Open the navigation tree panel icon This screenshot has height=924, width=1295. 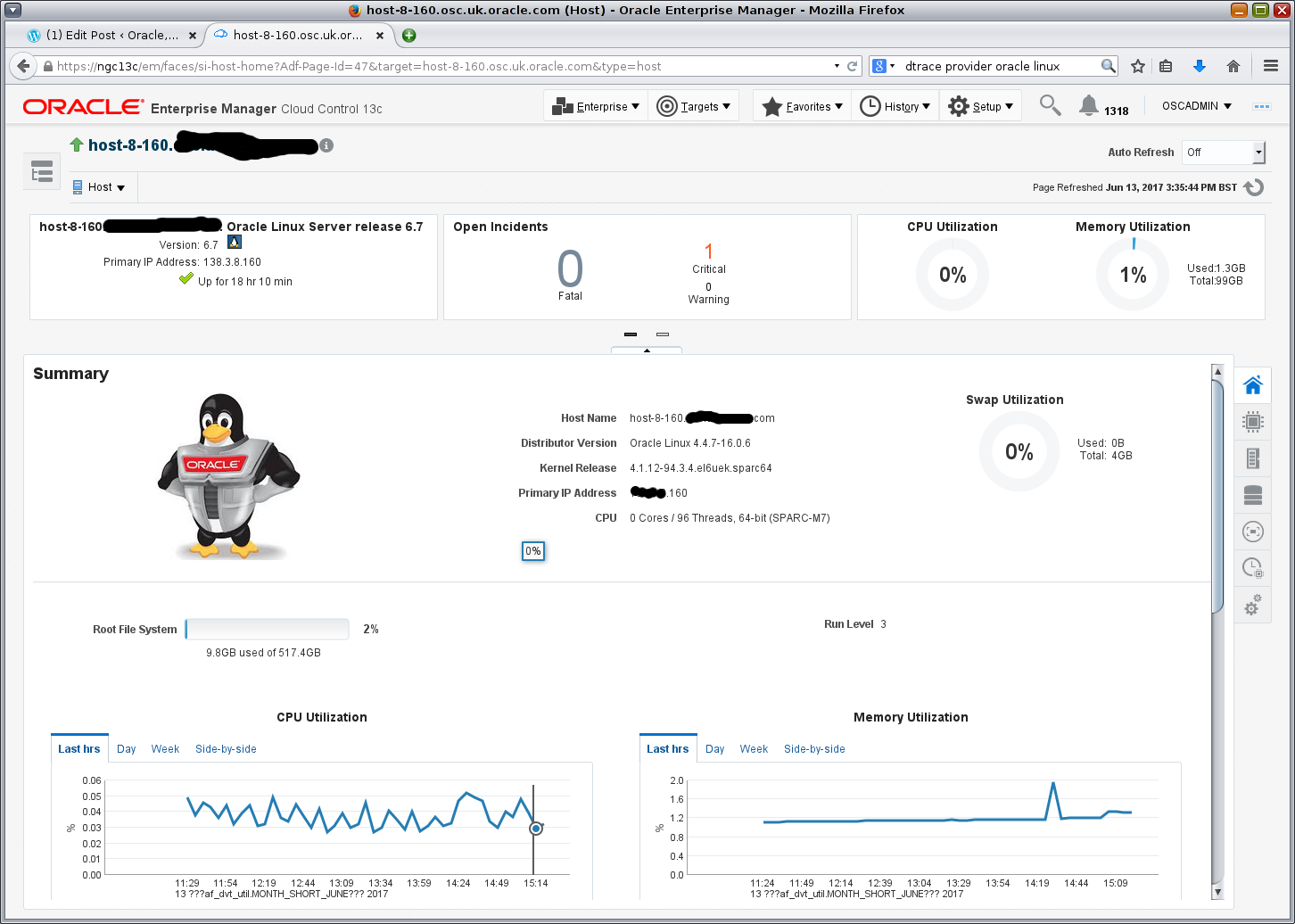42,172
